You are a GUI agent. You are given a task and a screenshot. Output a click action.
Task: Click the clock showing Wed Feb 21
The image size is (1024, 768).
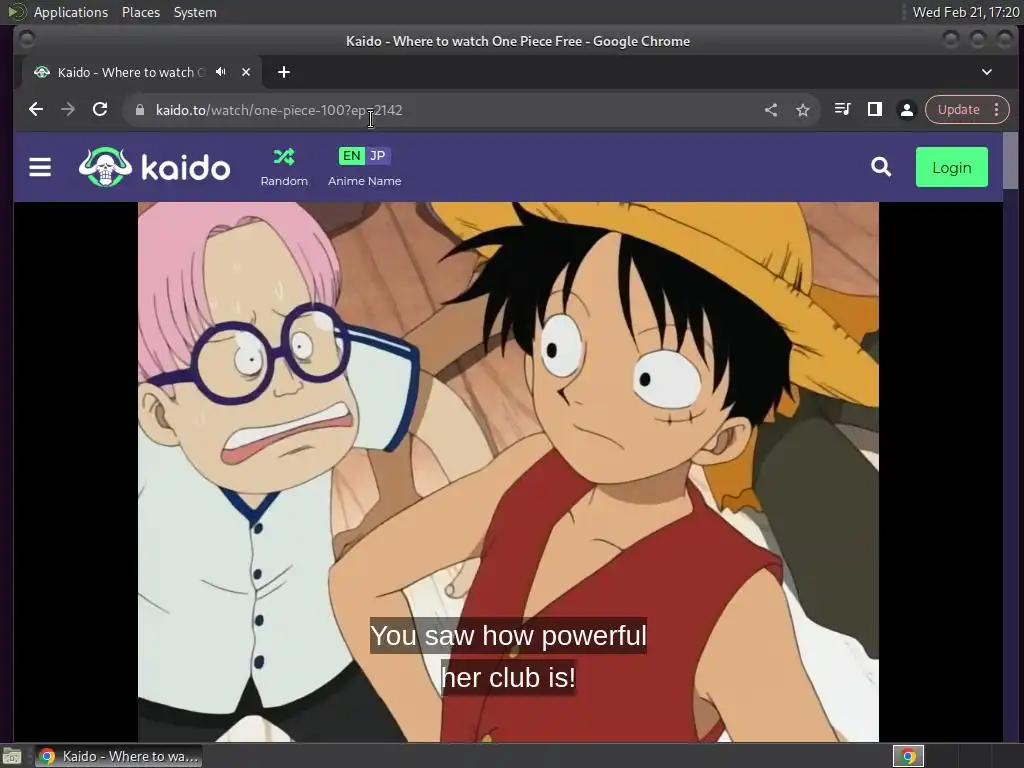click(x=965, y=12)
